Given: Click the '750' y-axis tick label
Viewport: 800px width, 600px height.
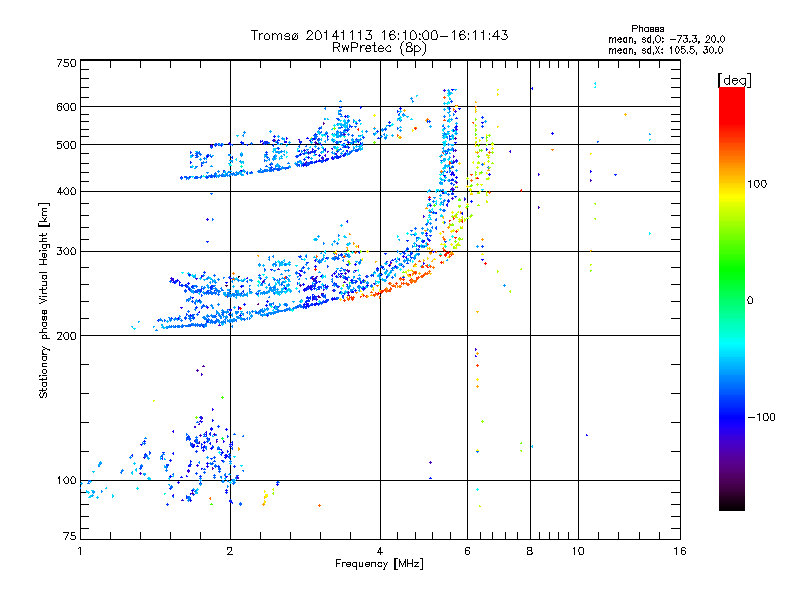Looking at the screenshot, I should pos(66,63).
